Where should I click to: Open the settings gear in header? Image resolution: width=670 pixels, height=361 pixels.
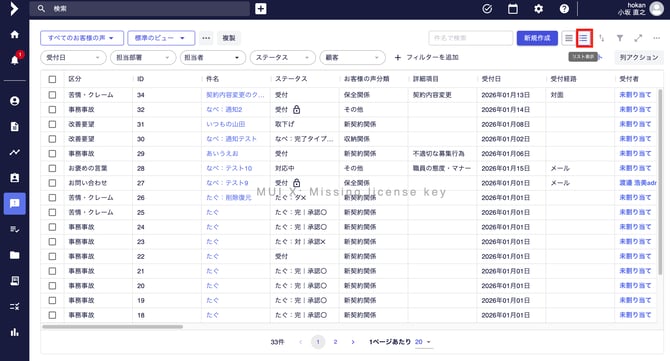[538, 9]
